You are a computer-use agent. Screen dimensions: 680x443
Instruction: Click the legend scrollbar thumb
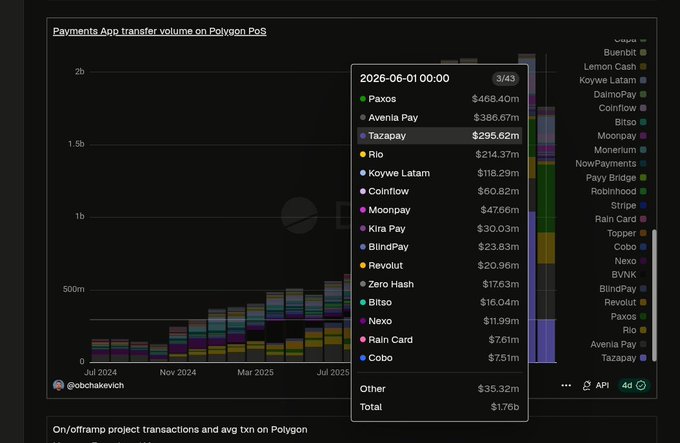pyautogui.click(x=654, y=296)
